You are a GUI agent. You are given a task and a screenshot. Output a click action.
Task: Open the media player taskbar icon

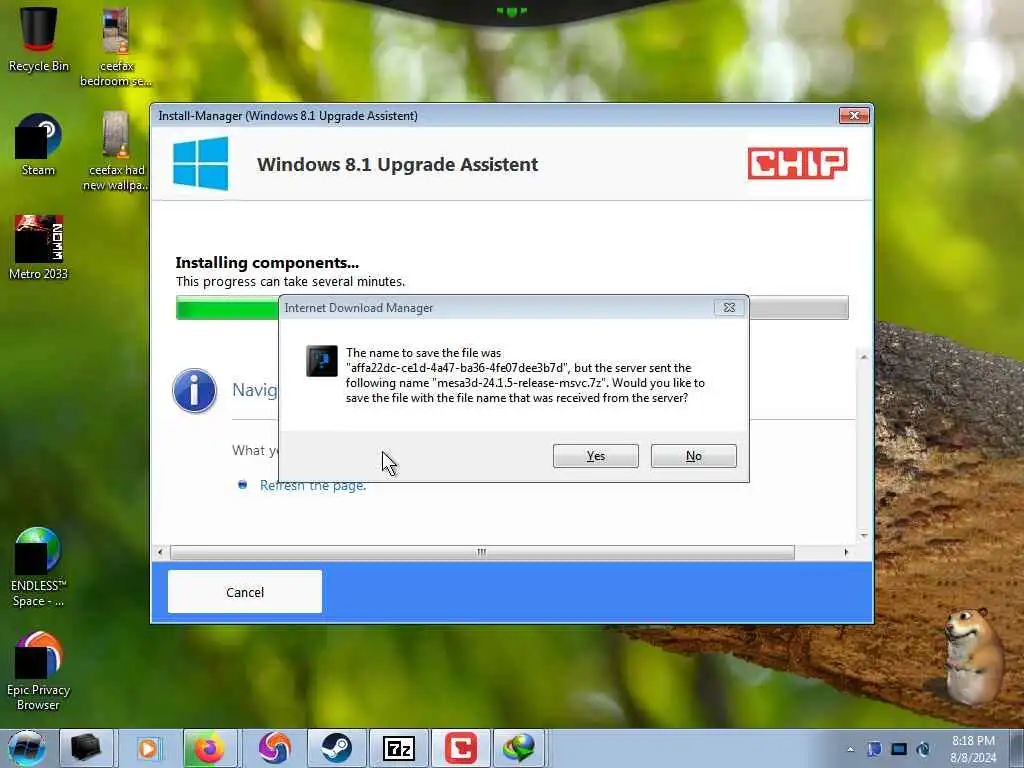click(x=148, y=748)
